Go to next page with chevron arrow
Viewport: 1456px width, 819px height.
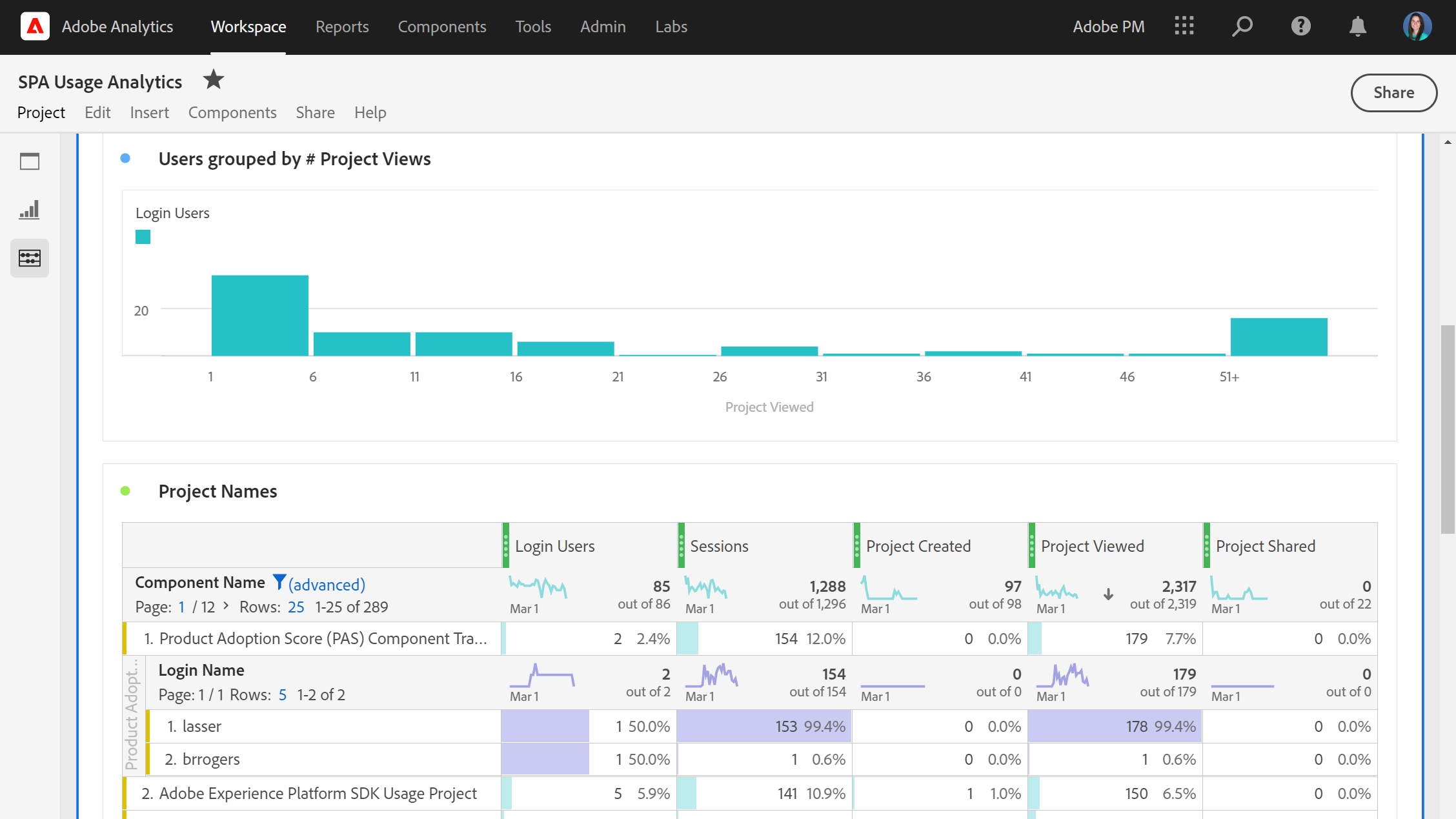click(226, 606)
